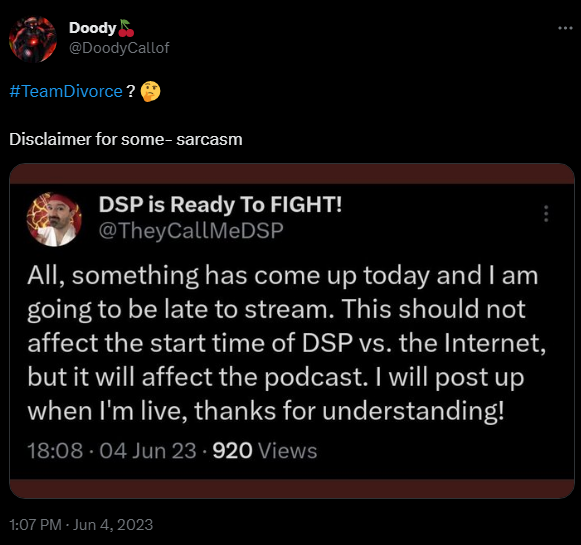Select the 'Disclaimer for some- sarcasm' text
Screen dimensions: 581x545
pos(126,139)
